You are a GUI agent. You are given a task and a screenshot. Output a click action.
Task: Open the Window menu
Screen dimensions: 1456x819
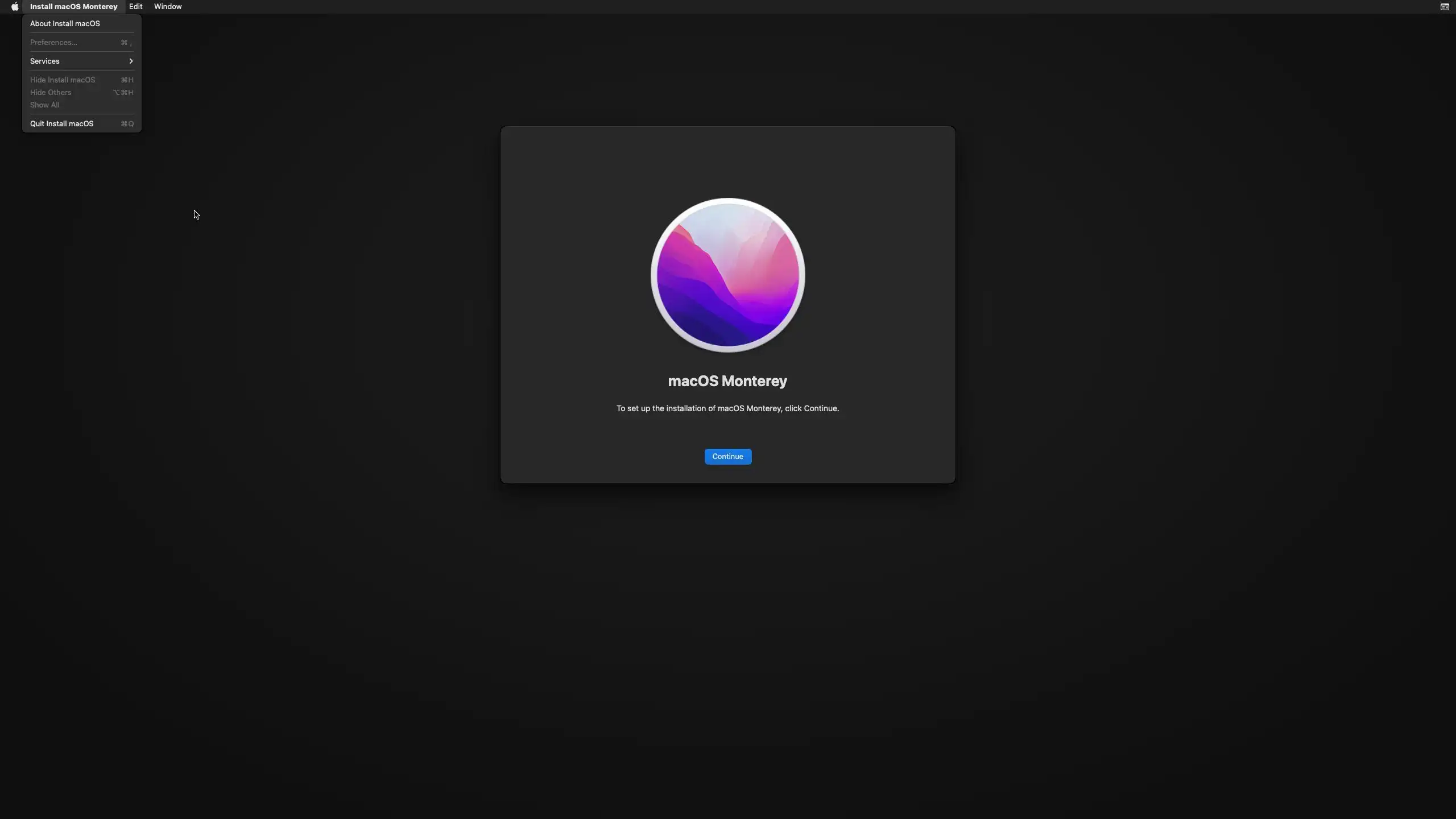168,7
